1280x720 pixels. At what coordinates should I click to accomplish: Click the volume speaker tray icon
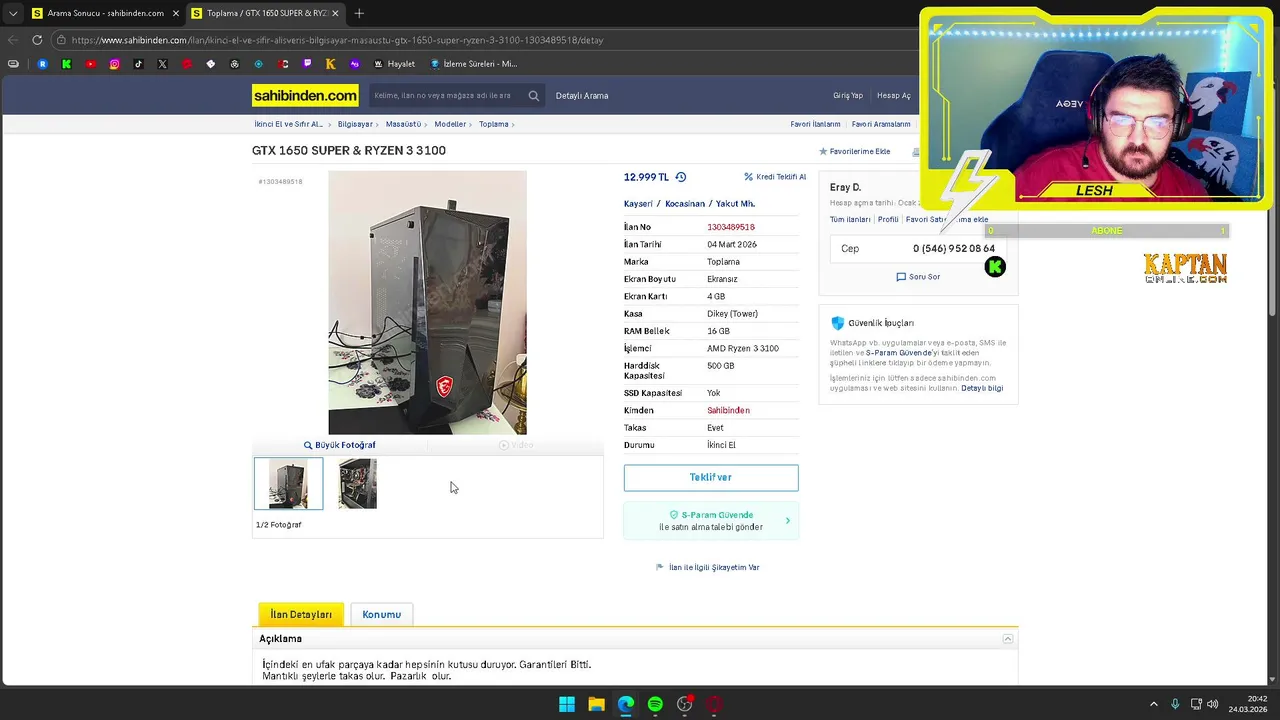pyautogui.click(x=1213, y=704)
